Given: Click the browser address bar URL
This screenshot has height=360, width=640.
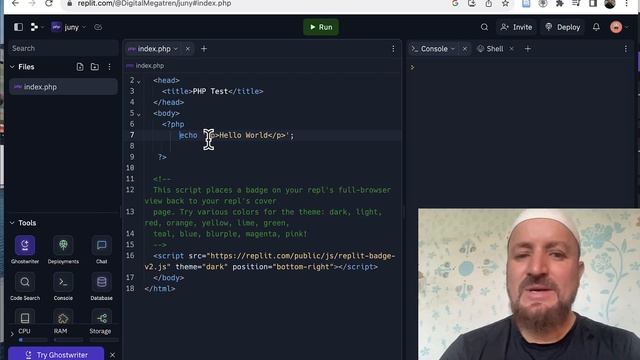Looking at the screenshot, I should pyautogui.click(x=154, y=3).
